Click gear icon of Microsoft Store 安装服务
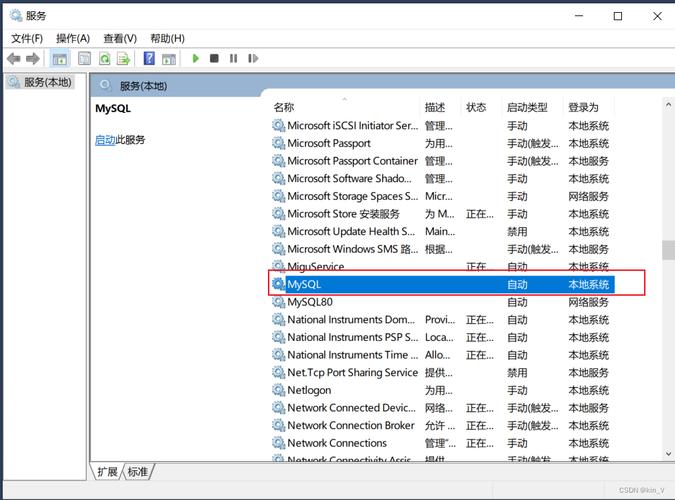This screenshot has height=500, width=675. [x=279, y=214]
